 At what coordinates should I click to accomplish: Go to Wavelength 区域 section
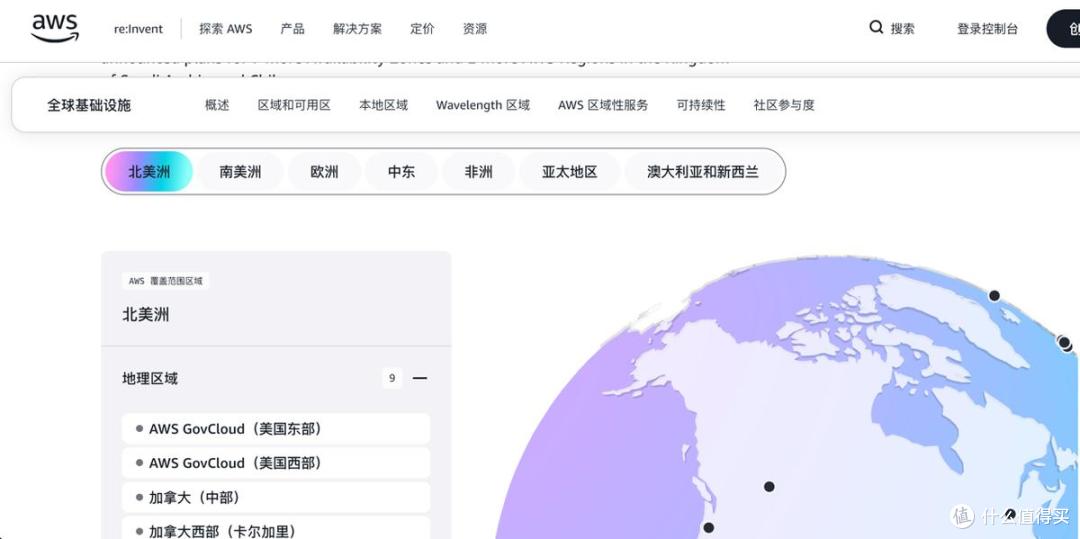(483, 105)
